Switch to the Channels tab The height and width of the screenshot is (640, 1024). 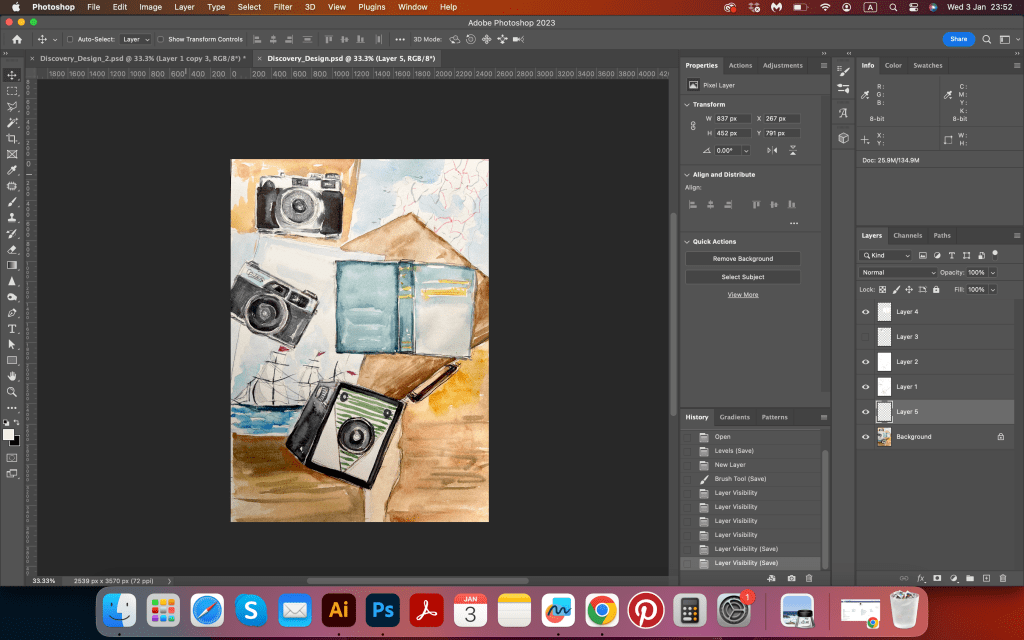click(x=907, y=235)
